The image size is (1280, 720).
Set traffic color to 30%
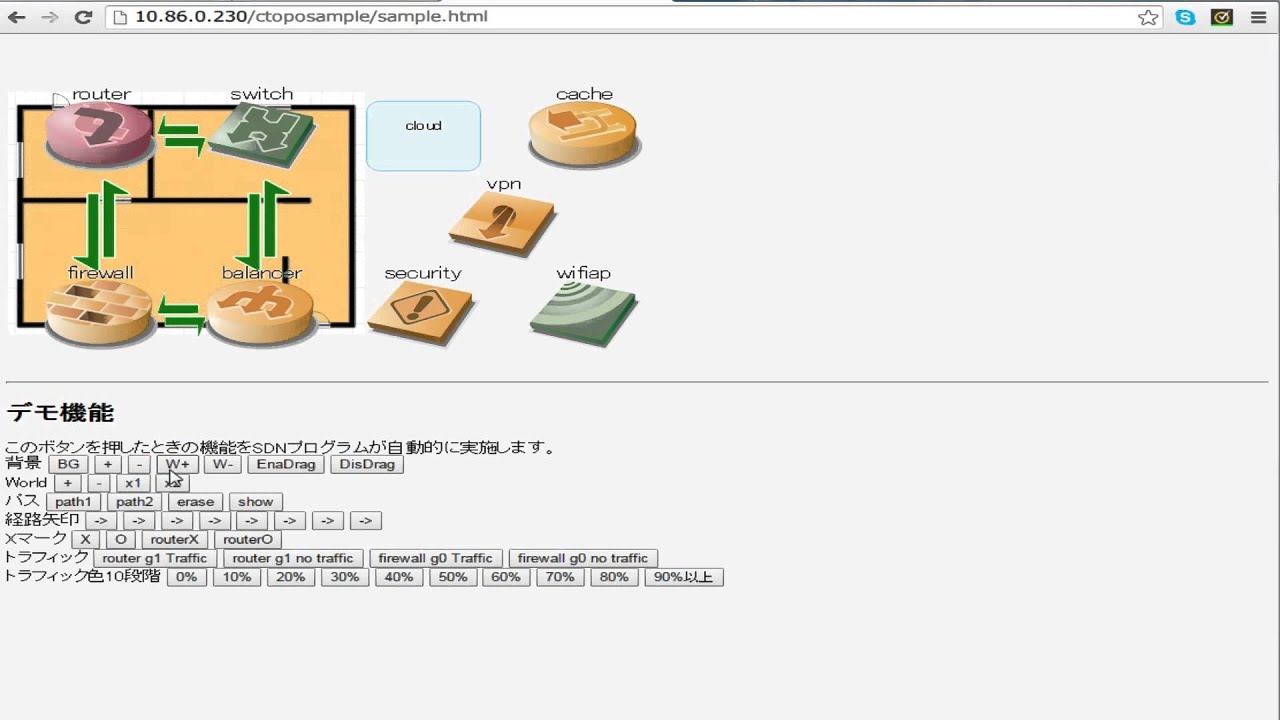coord(345,577)
